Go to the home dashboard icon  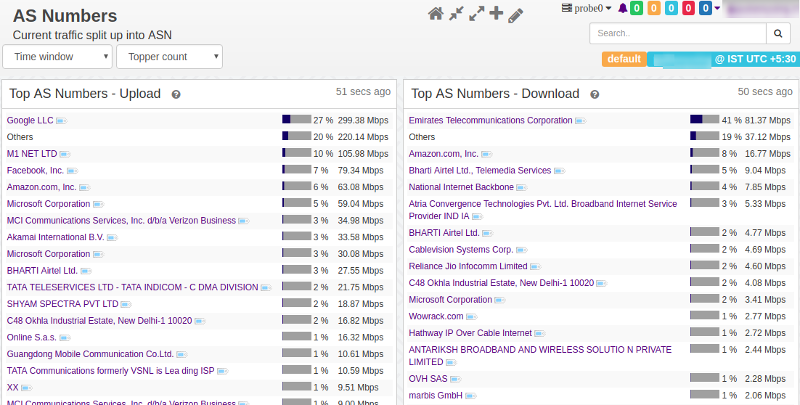pos(435,14)
